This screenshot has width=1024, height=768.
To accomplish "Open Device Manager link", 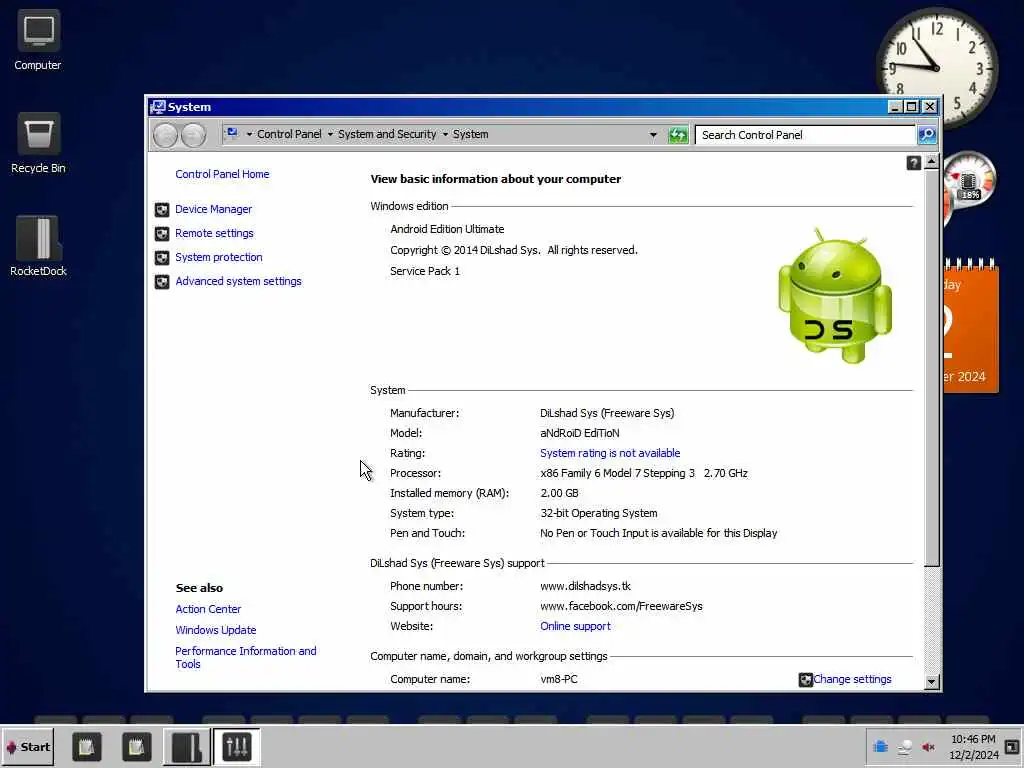I will 214,209.
